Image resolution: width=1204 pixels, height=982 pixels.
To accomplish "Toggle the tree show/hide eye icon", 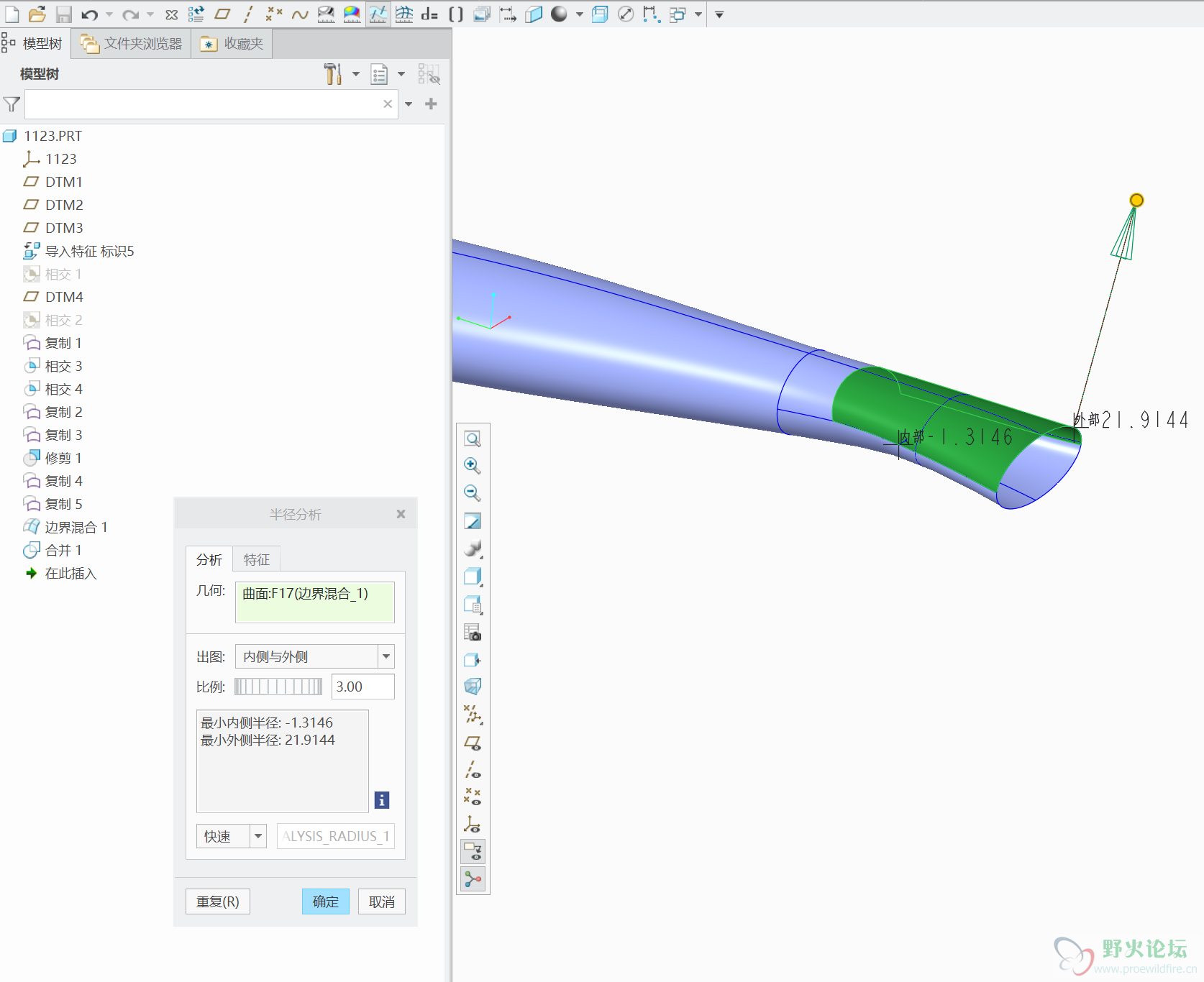I will pos(429,73).
